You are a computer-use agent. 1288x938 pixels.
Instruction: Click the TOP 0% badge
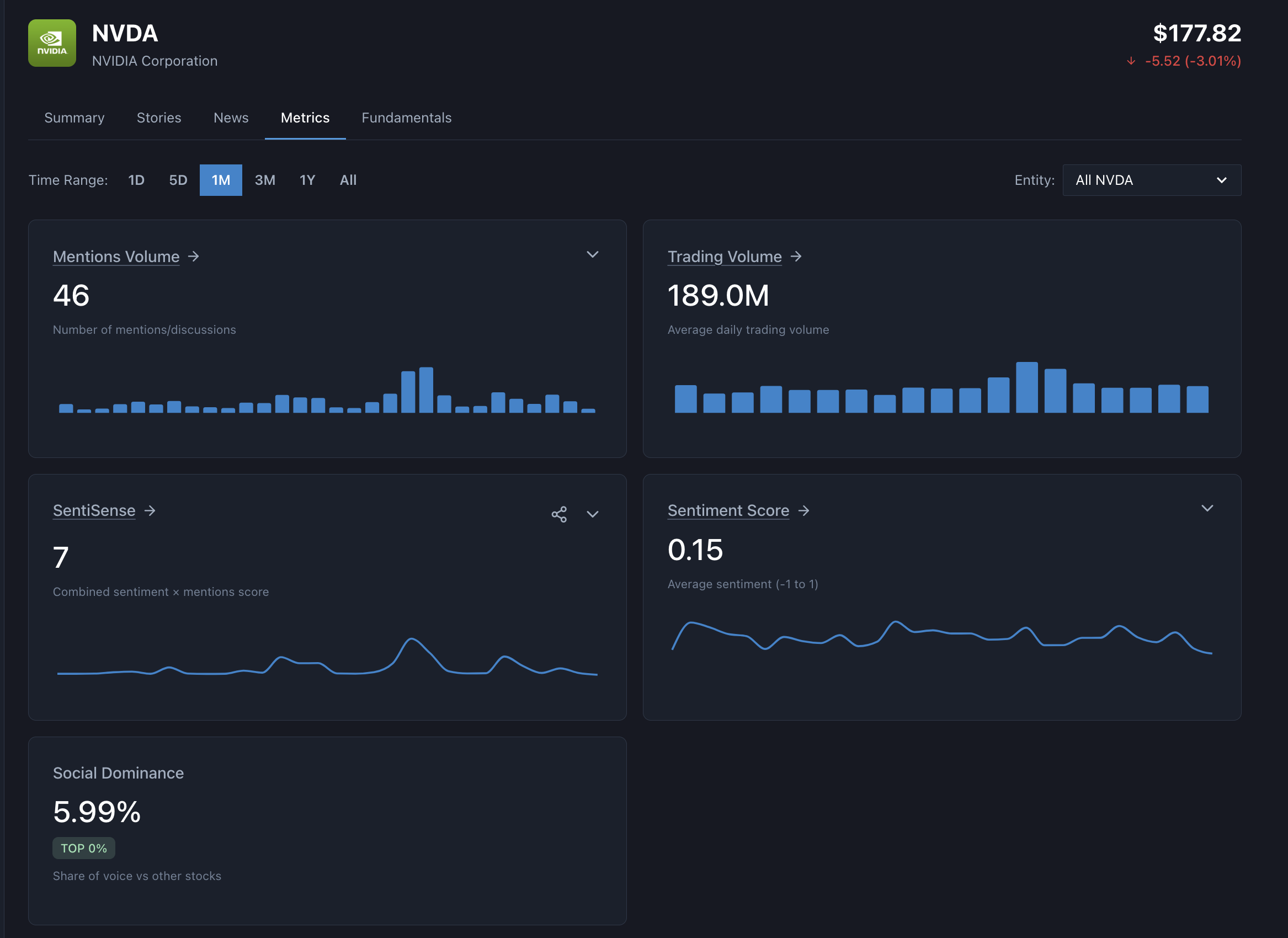tap(83, 848)
